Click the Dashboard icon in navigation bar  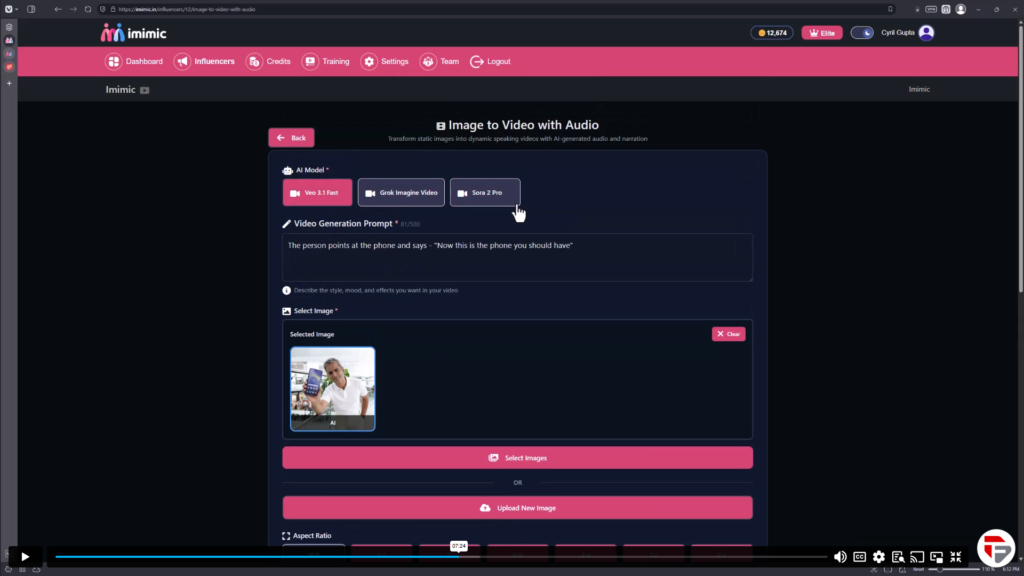pos(114,61)
